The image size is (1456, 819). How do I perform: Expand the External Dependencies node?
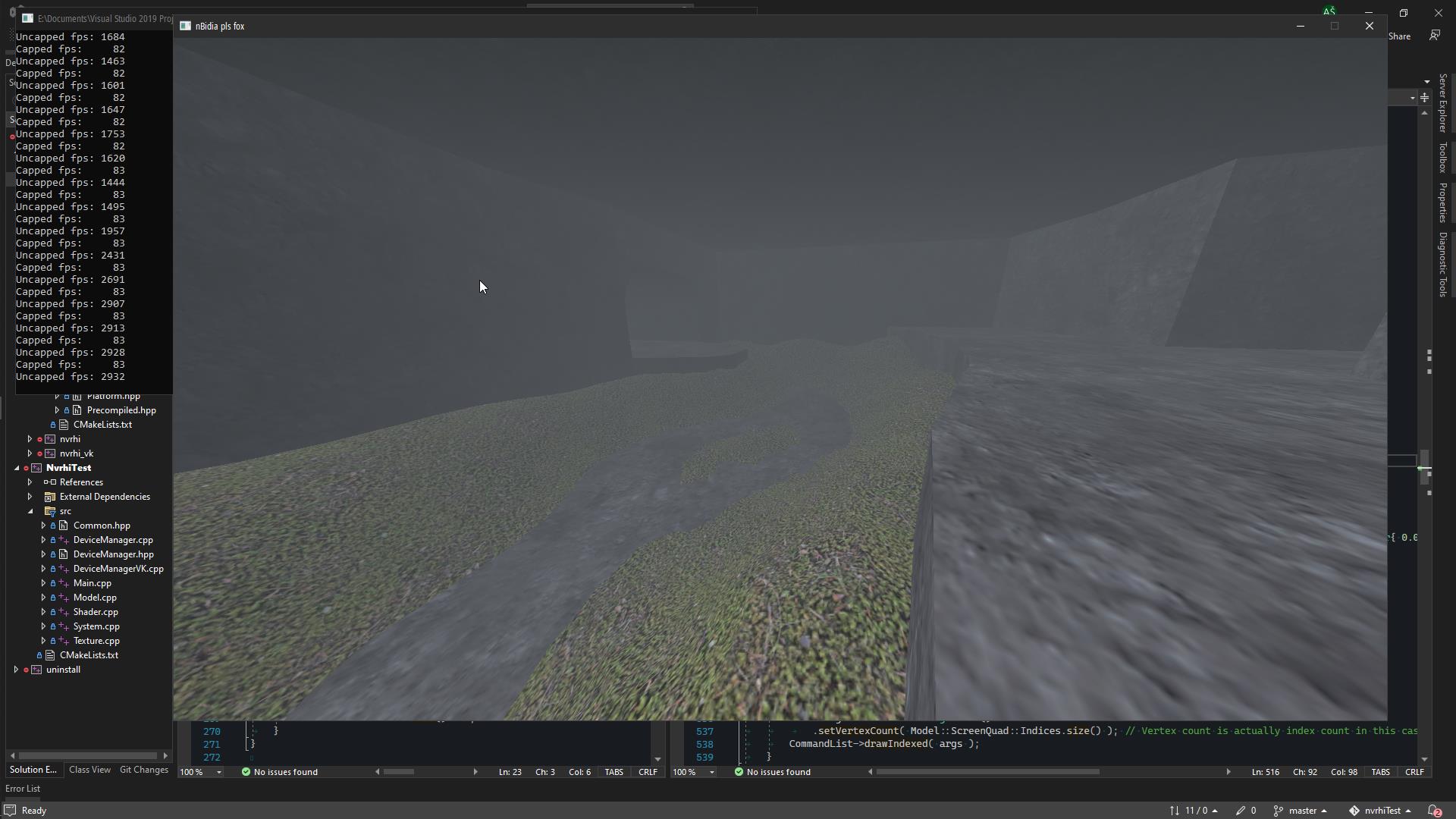tap(30, 497)
